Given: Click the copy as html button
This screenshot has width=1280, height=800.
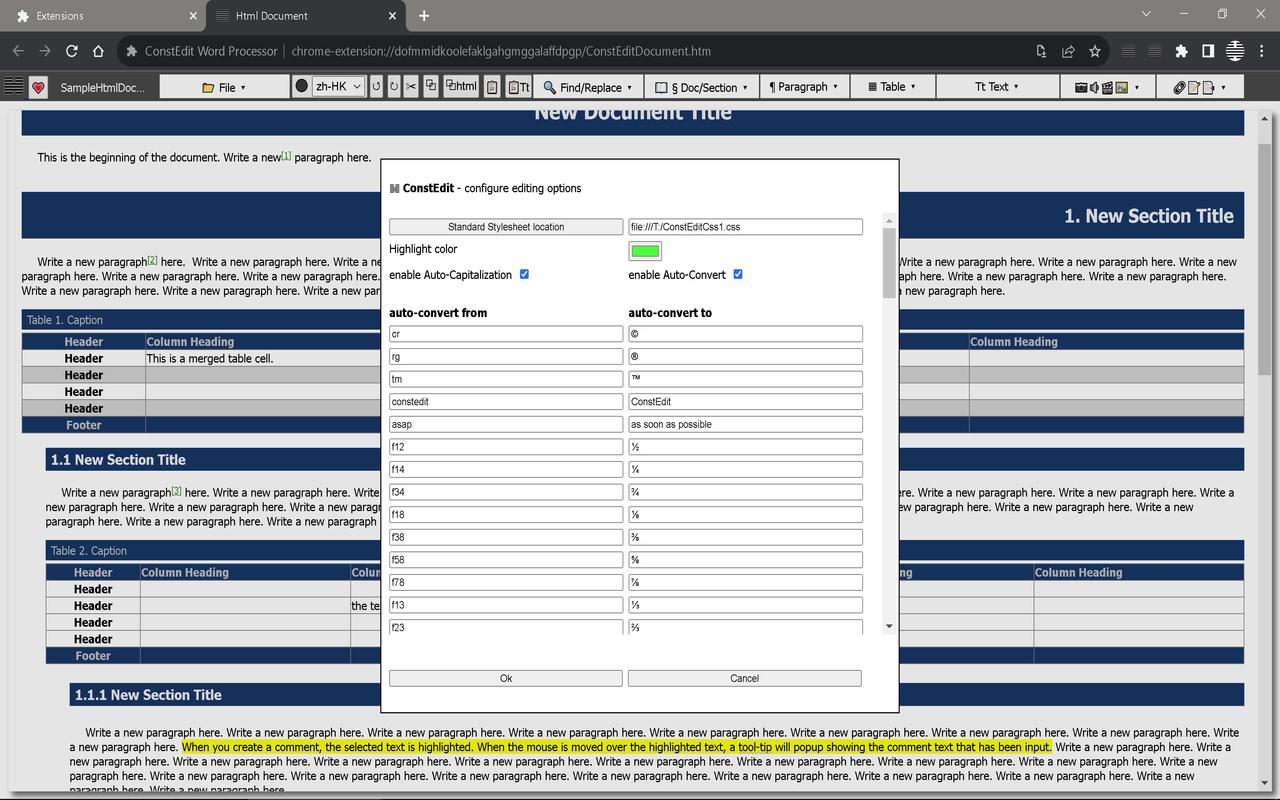Looking at the screenshot, I should click(x=461, y=87).
